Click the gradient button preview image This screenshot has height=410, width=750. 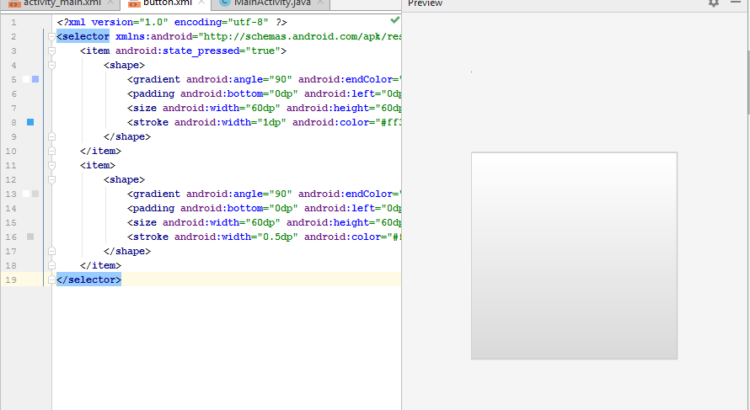click(x=574, y=256)
